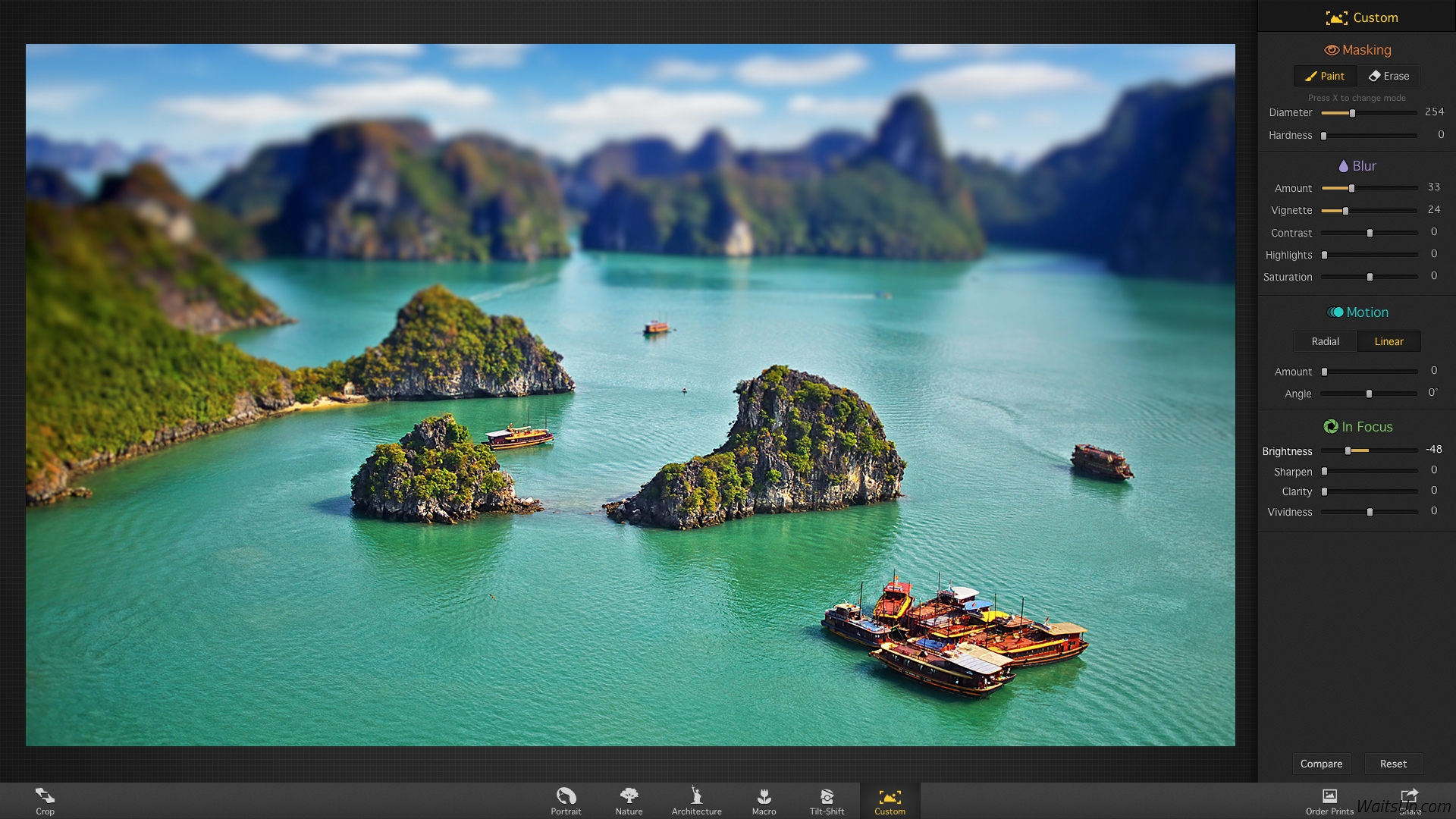The width and height of the screenshot is (1456, 819).
Task: Open the Masking eye section icon
Action: point(1332,50)
